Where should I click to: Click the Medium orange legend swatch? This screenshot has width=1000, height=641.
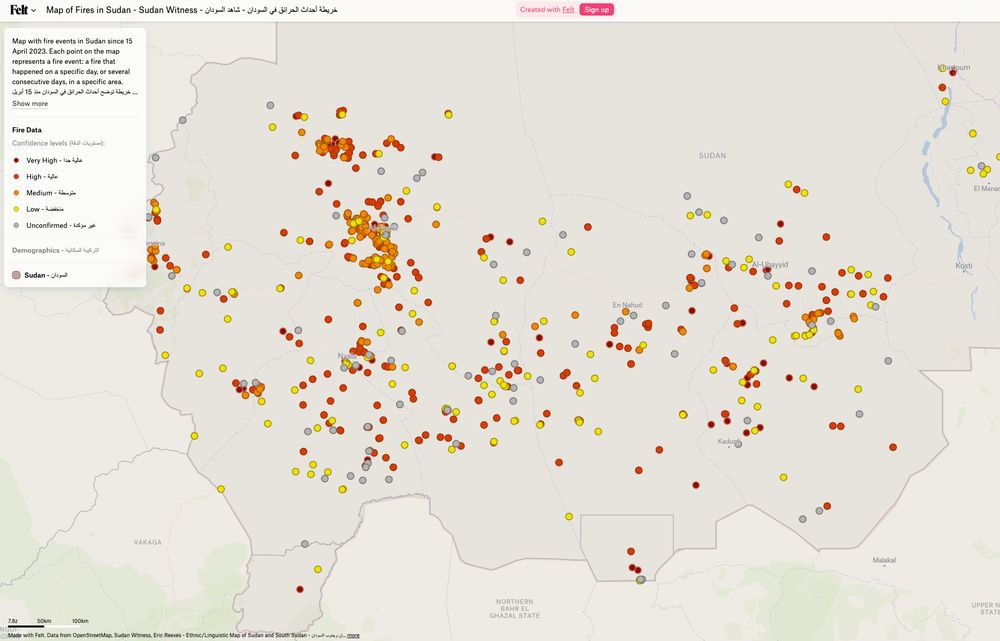tap(17, 193)
